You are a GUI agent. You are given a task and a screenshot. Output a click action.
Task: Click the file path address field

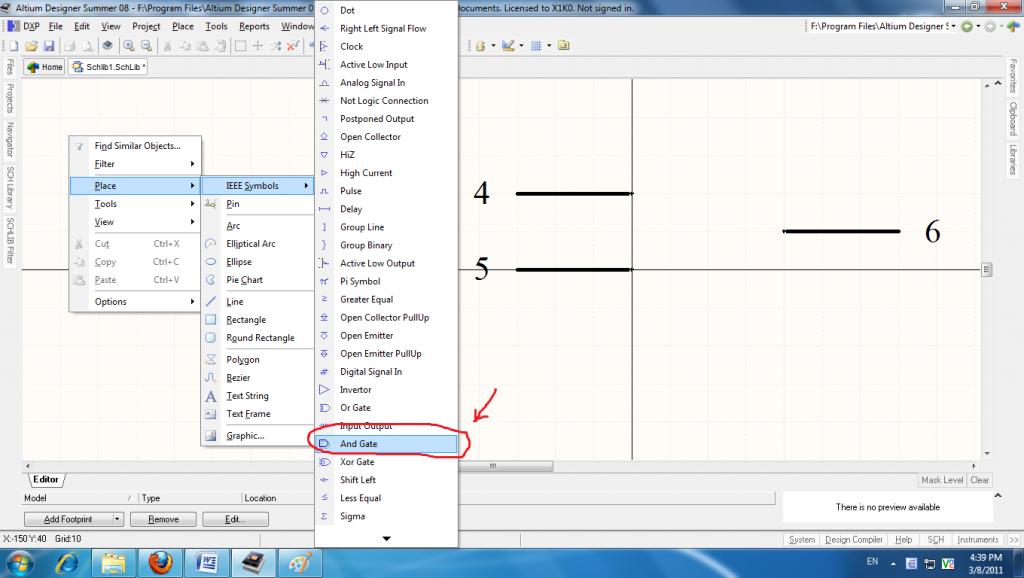pyautogui.click(x=879, y=26)
